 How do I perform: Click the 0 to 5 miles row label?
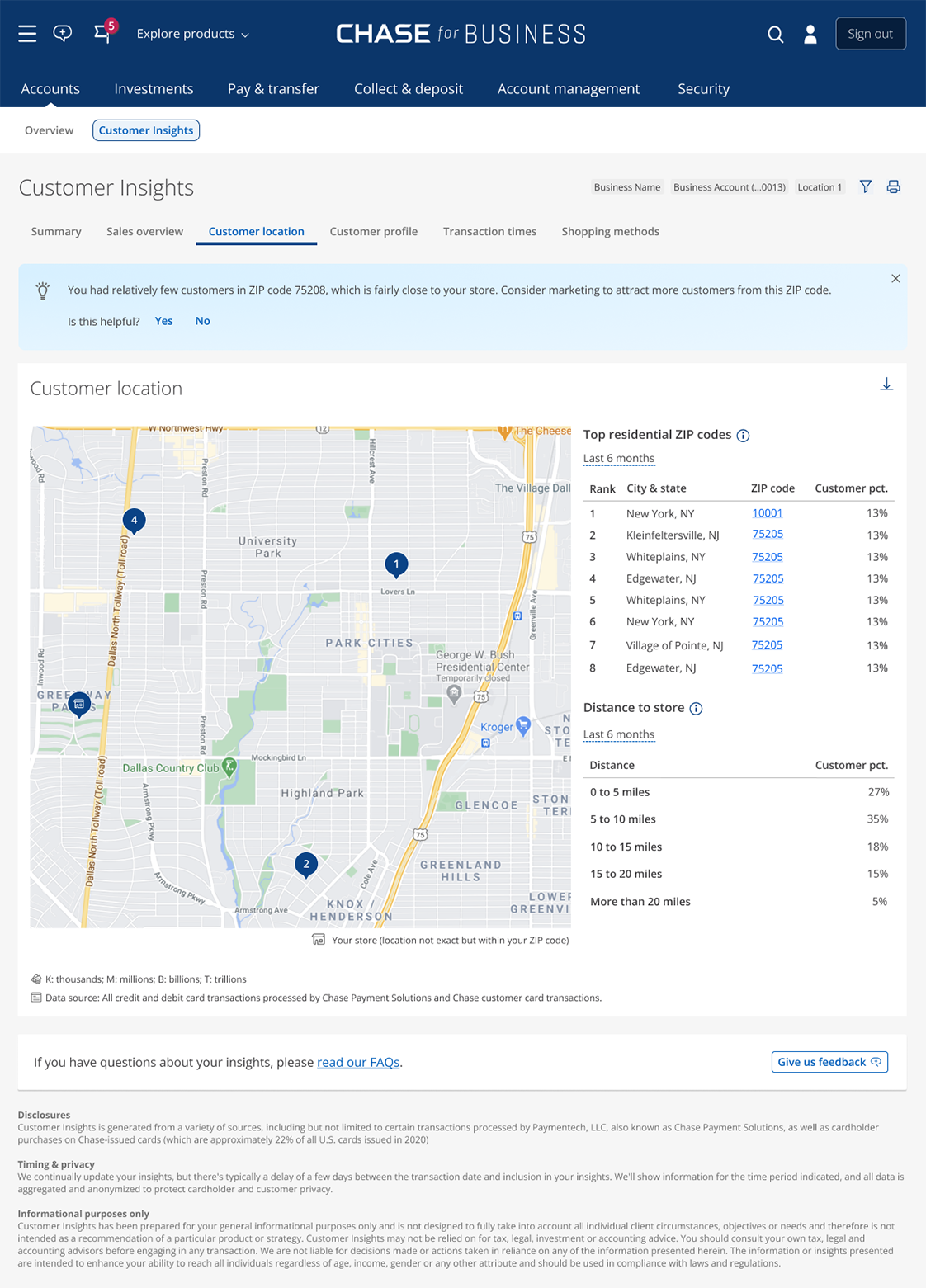point(620,792)
